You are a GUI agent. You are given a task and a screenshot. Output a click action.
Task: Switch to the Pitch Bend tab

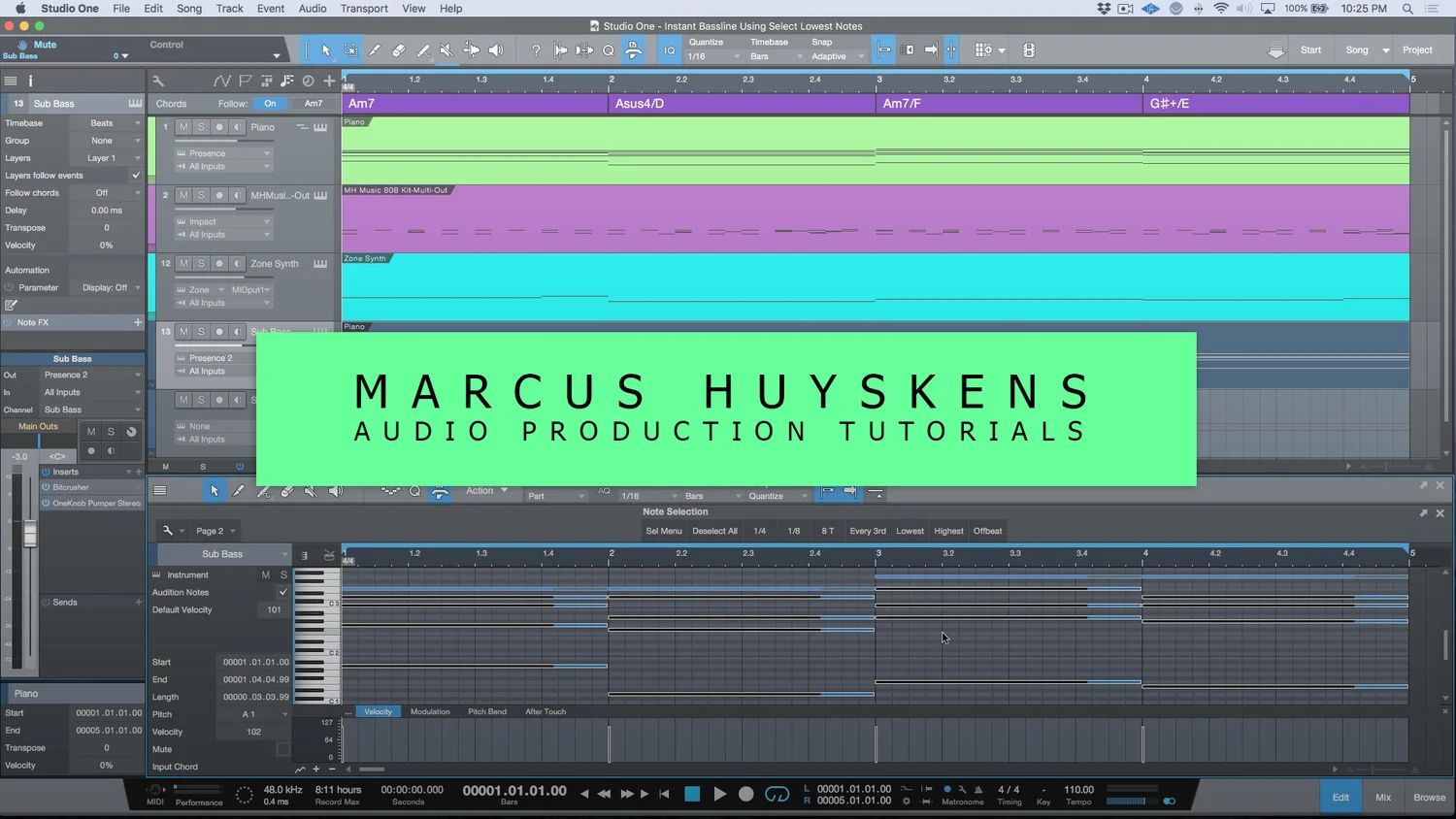point(487,711)
